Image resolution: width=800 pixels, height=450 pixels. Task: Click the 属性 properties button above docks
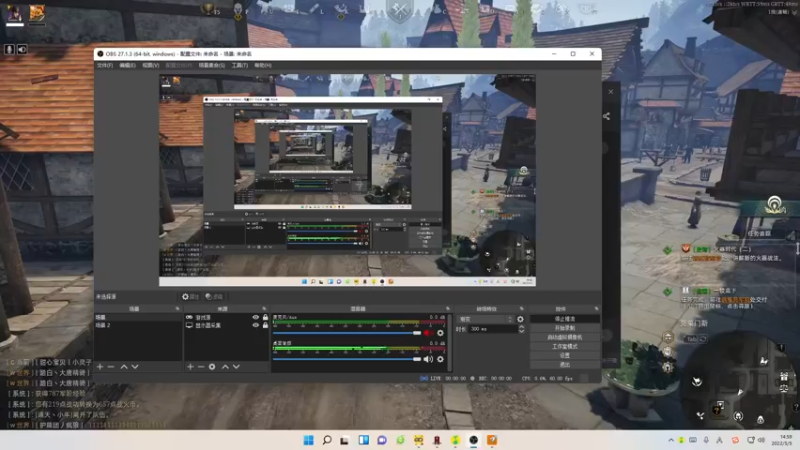pos(190,296)
